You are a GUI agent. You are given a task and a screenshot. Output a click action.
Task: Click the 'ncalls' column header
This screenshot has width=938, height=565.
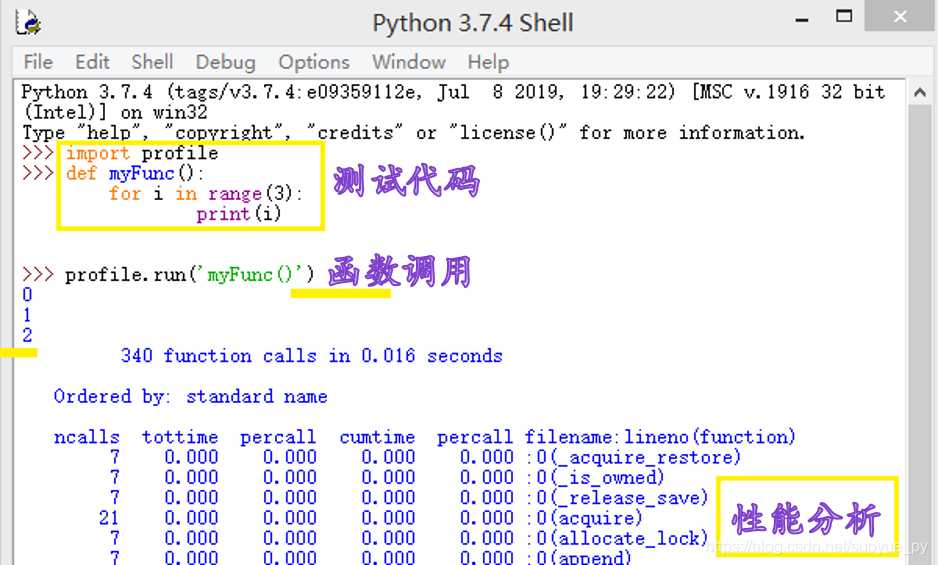87,437
